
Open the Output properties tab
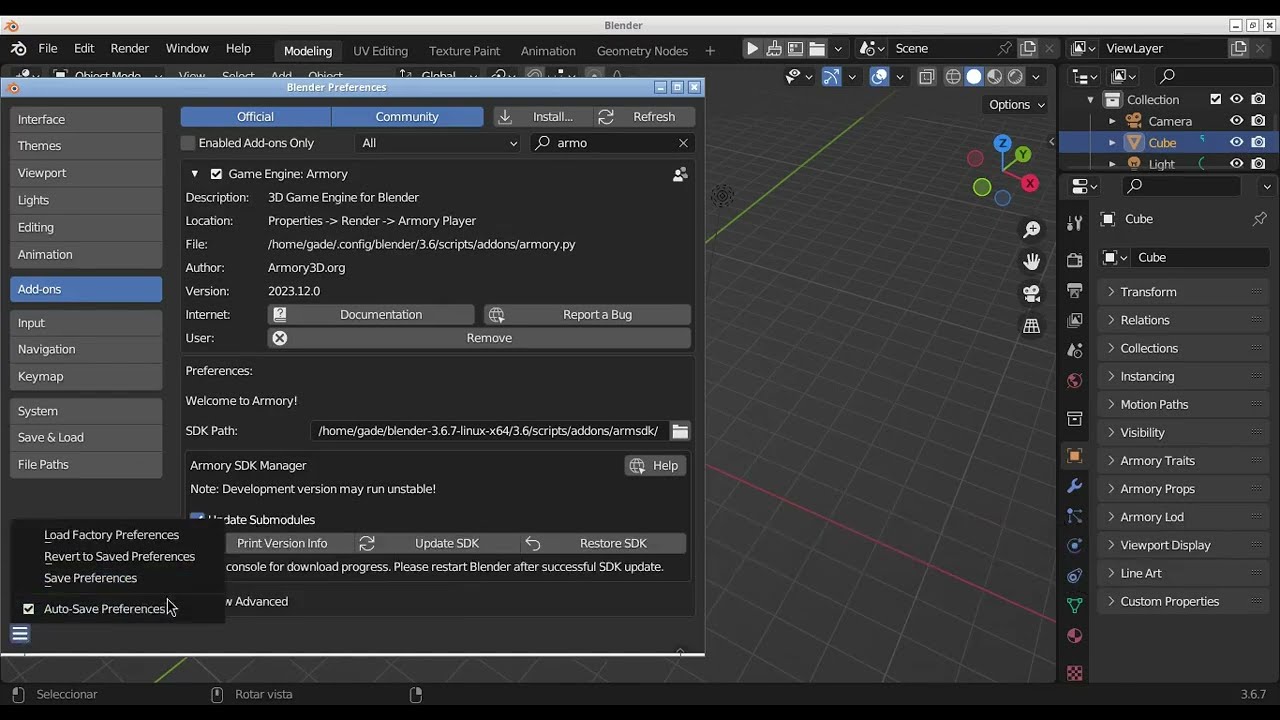[1074, 291]
